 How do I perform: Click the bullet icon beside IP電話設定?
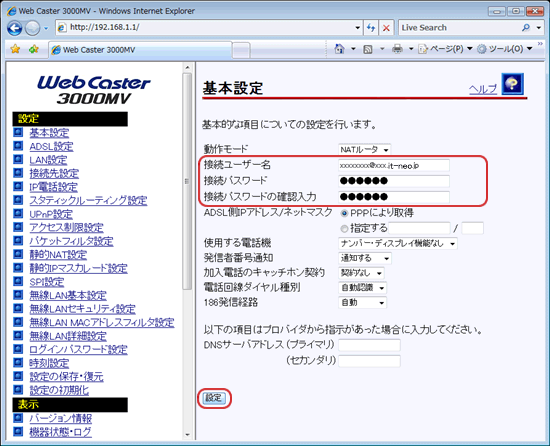pos(18,187)
